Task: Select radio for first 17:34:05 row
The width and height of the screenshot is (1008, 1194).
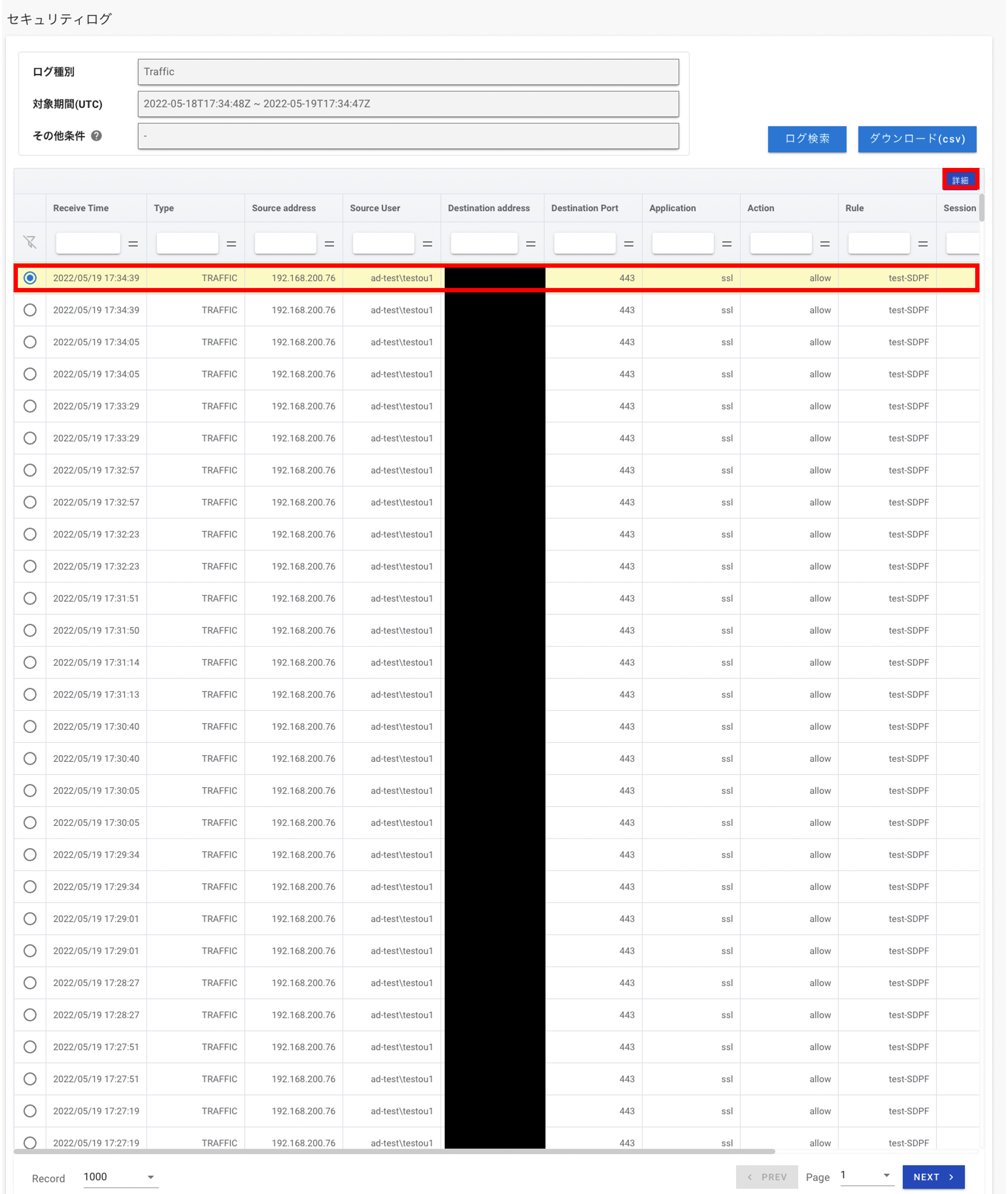Action: (30, 342)
